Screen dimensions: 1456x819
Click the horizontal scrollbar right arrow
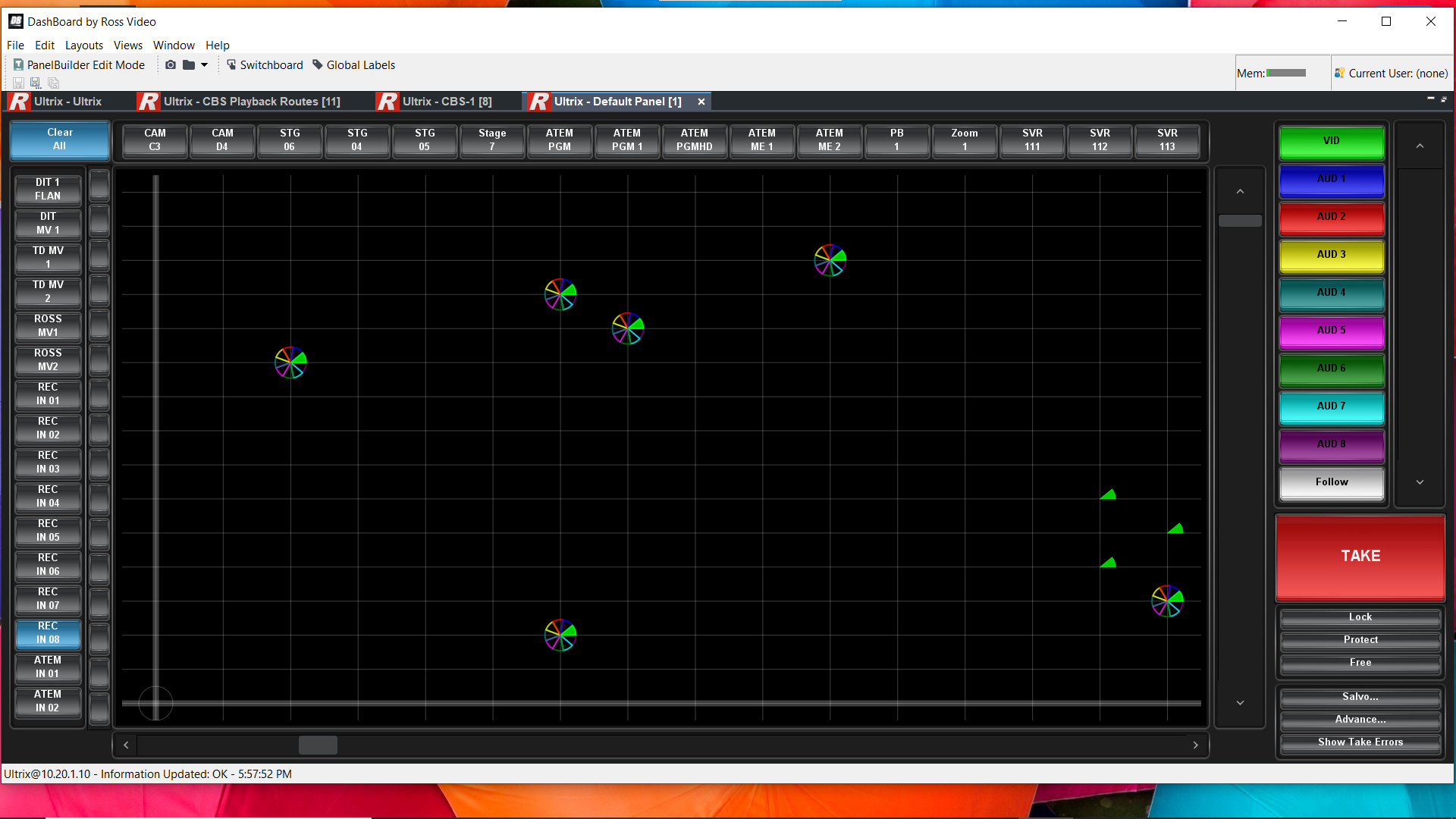(1195, 745)
